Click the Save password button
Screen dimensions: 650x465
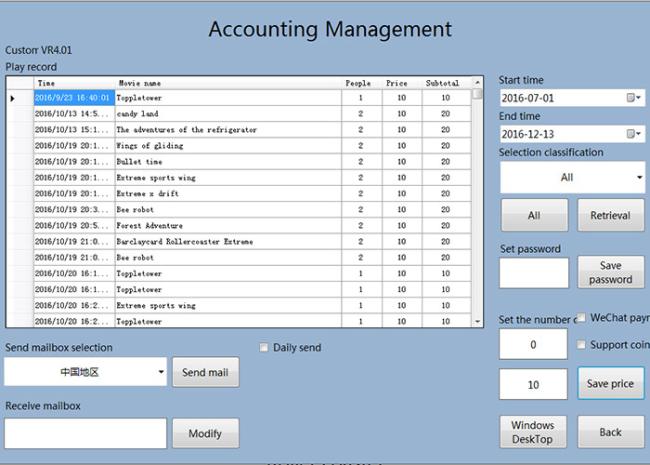pyautogui.click(x=610, y=273)
